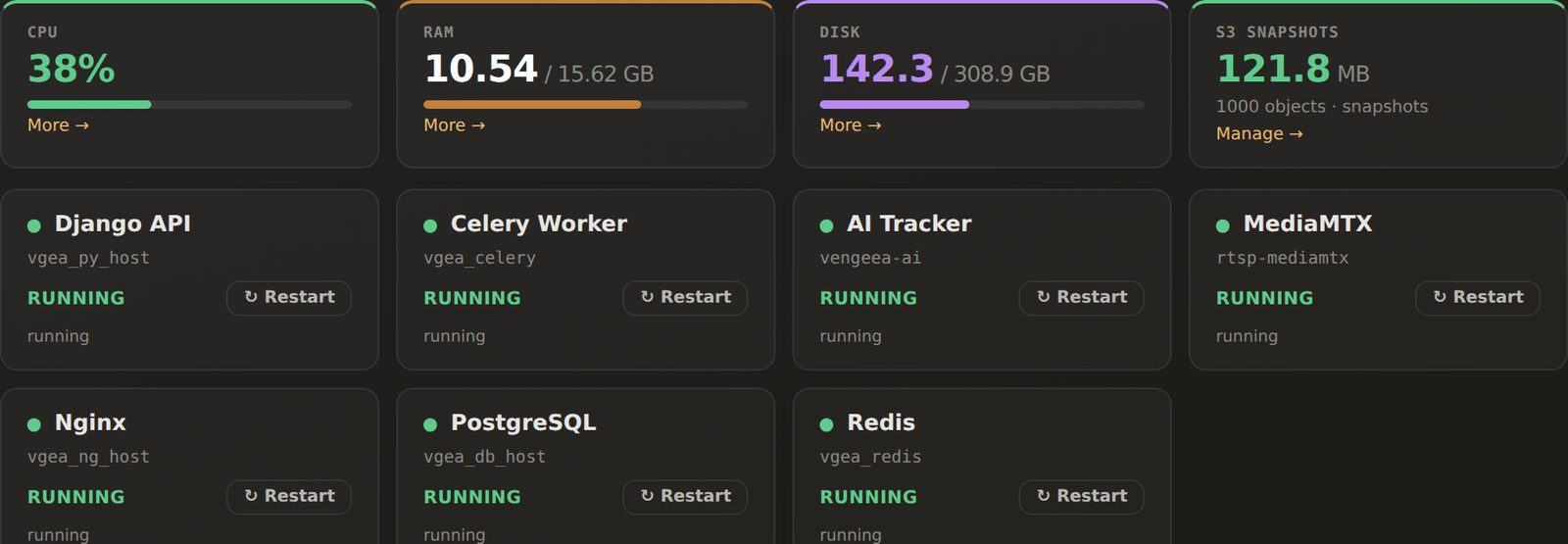The height and width of the screenshot is (544, 1568).
Task: Select the 10.54 RAM value
Action: [480, 69]
